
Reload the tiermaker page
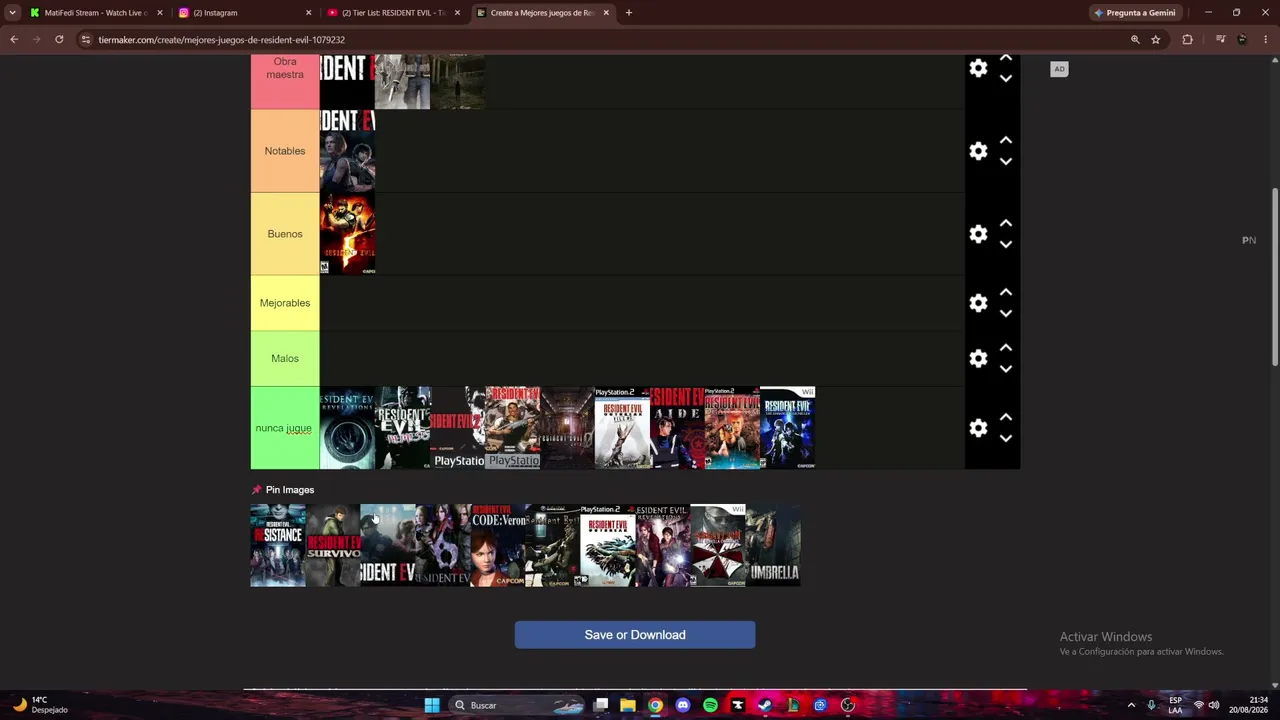click(x=59, y=40)
